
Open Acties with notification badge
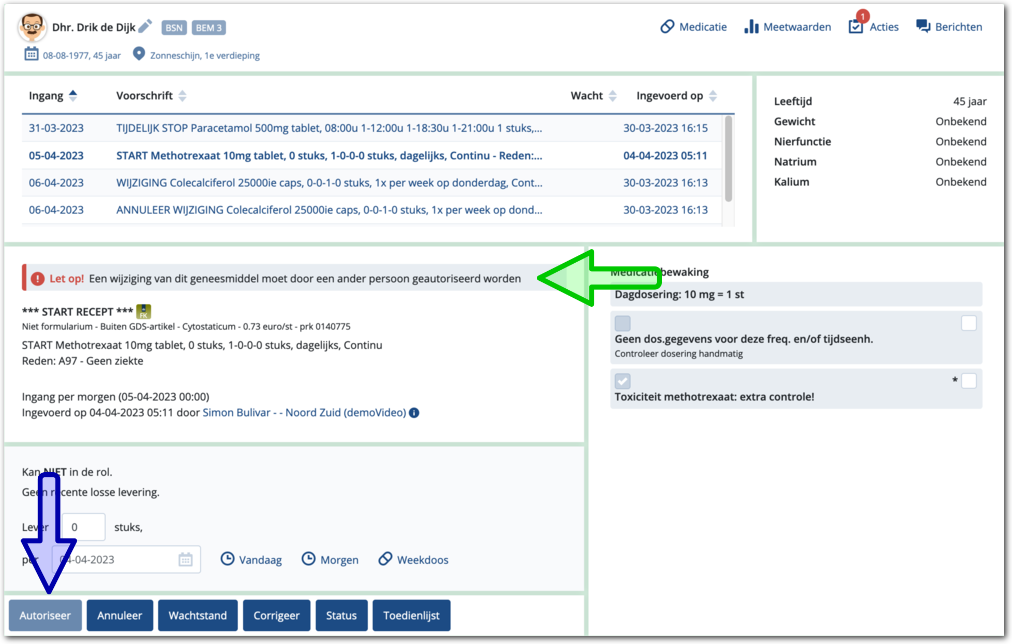856,27
